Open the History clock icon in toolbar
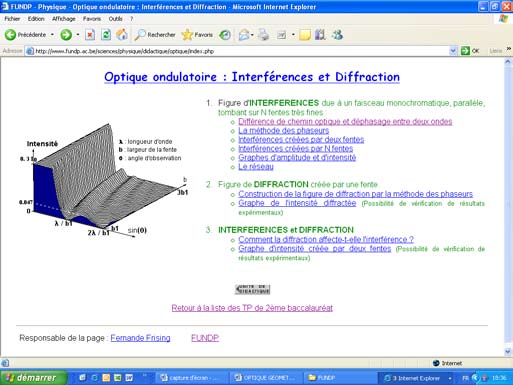 pos(225,35)
